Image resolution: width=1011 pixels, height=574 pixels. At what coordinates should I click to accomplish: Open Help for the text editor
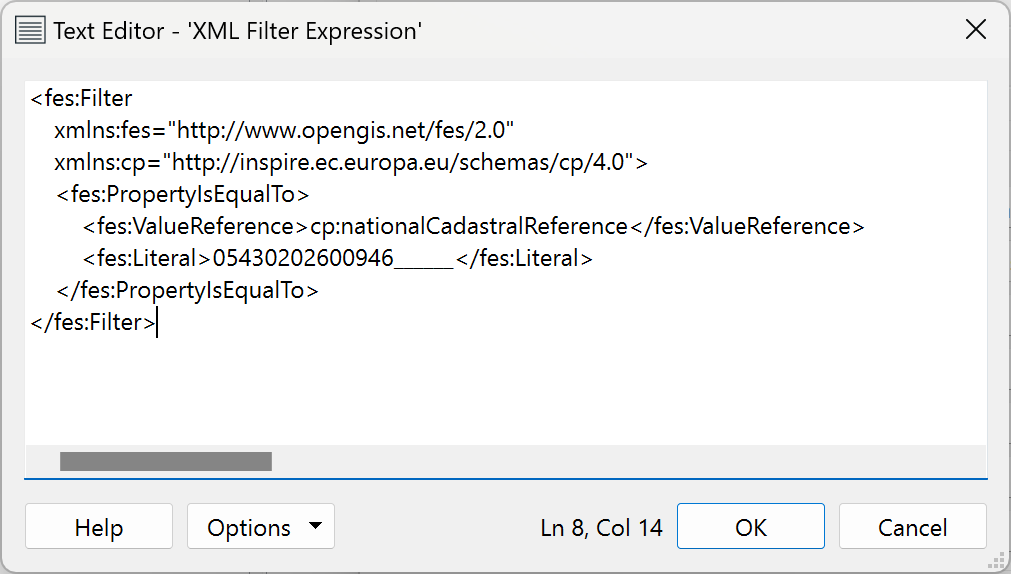pyautogui.click(x=99, y=526)
